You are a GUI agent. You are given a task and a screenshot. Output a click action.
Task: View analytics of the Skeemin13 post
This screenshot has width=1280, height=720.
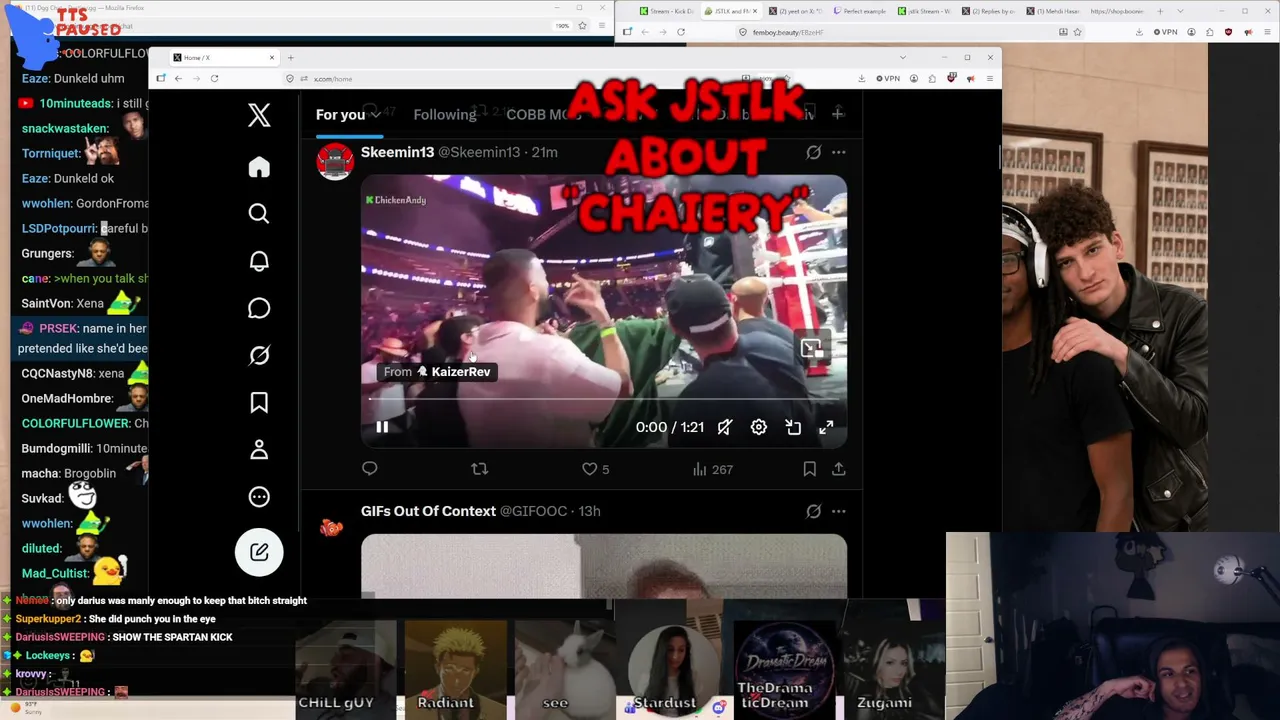(712, 468)
